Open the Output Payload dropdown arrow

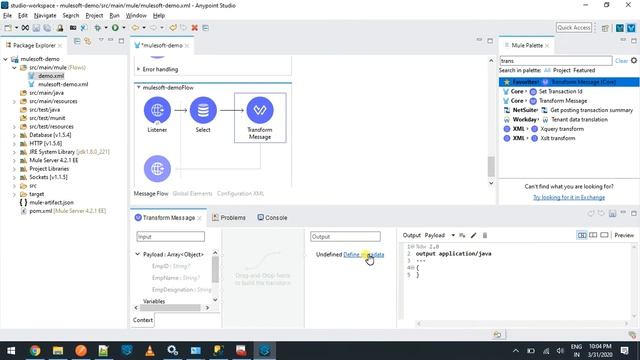(453, 235)
